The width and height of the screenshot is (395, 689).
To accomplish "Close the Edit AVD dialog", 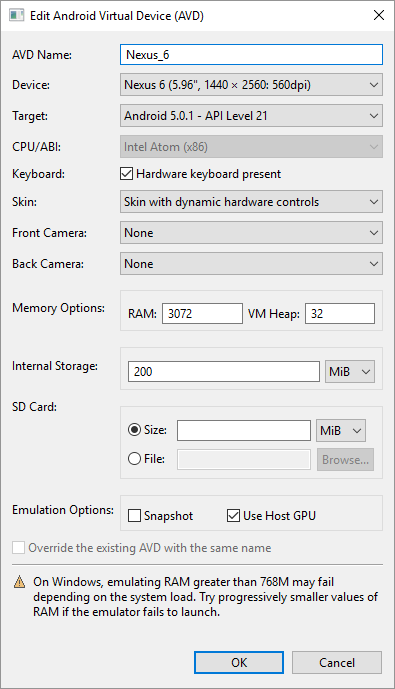I will click(x=379, y=15).
